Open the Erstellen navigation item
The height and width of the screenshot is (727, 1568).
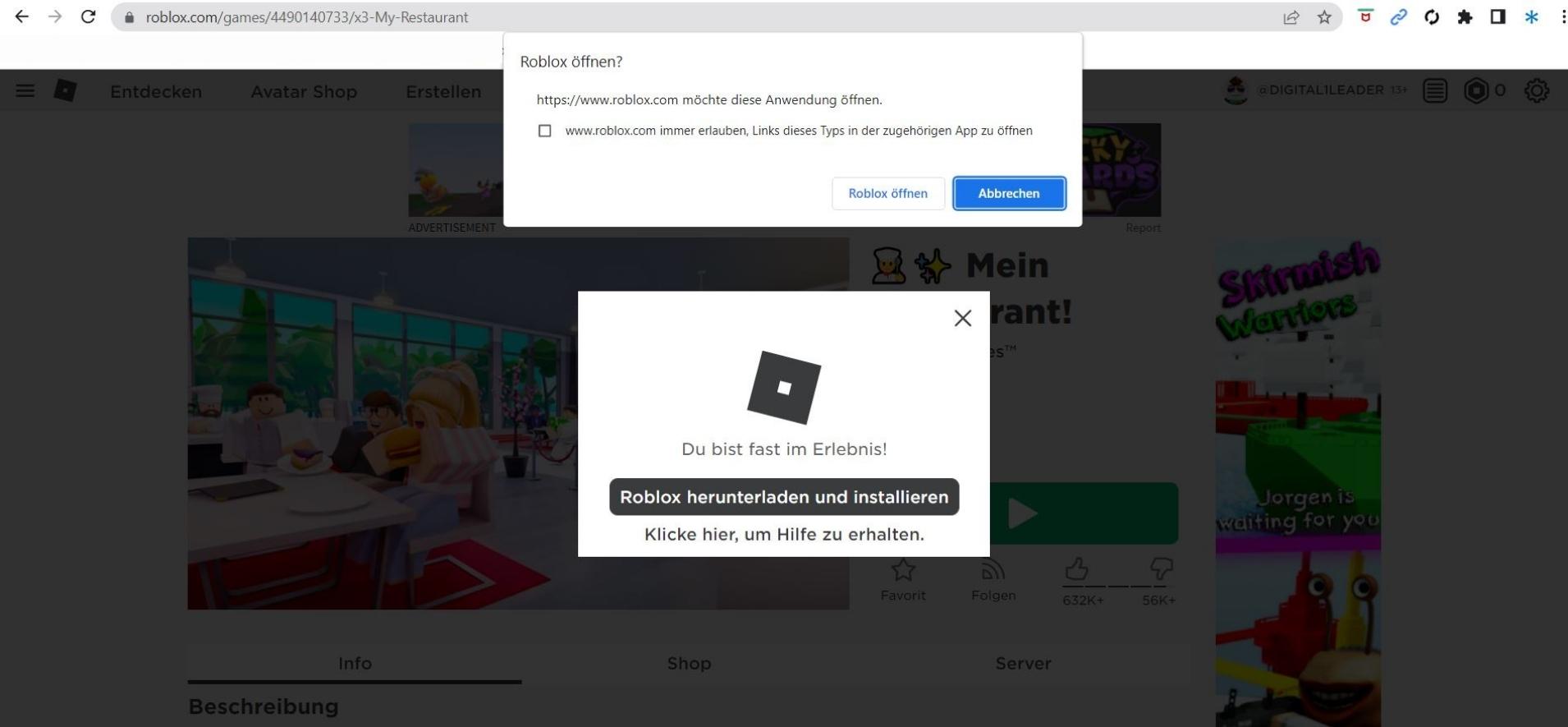click(443, 91)
